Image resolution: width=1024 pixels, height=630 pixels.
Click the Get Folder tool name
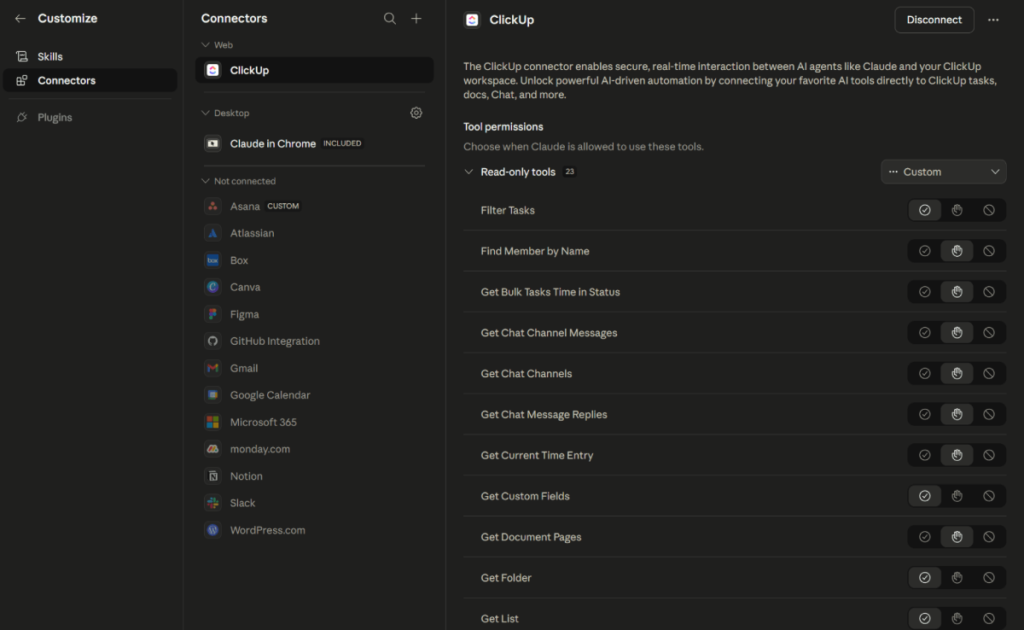(506, 578)
